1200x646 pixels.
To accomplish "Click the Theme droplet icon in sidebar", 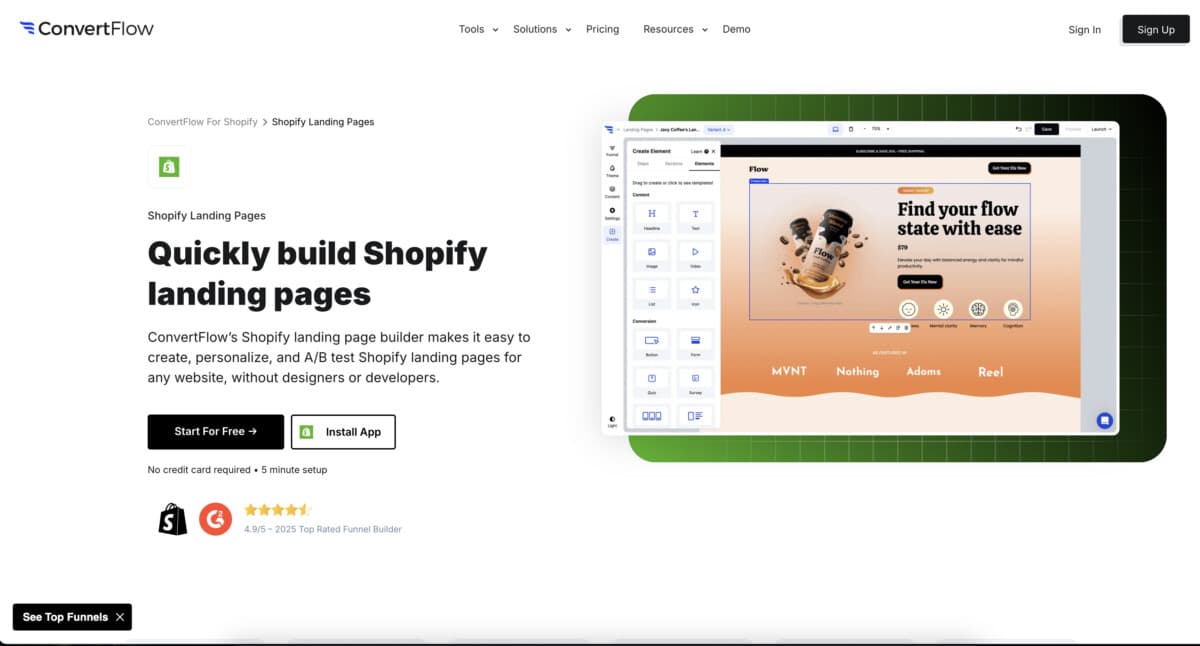I will tap(612, 170).
